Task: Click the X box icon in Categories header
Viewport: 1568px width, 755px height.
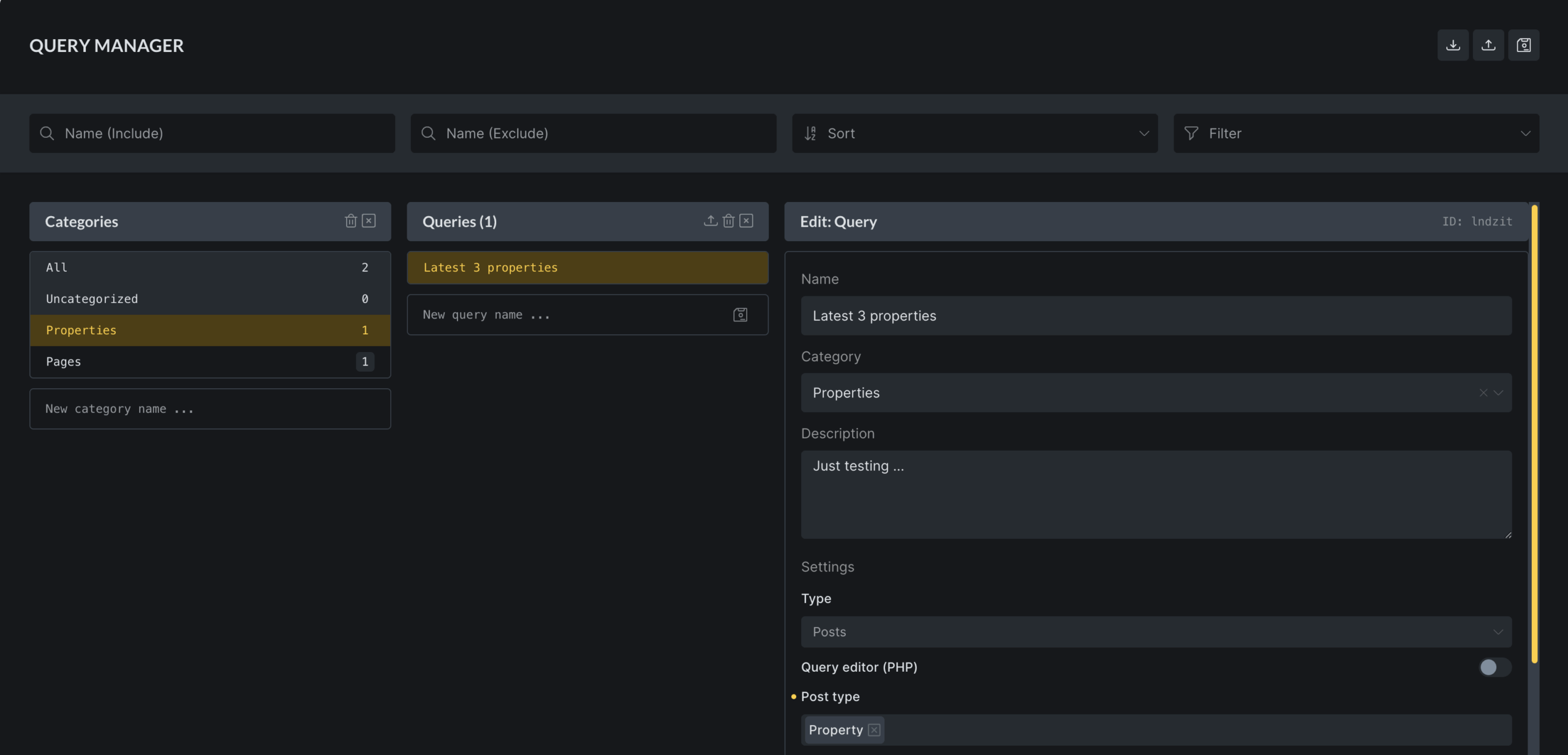Action: click(x=369, y=221)
